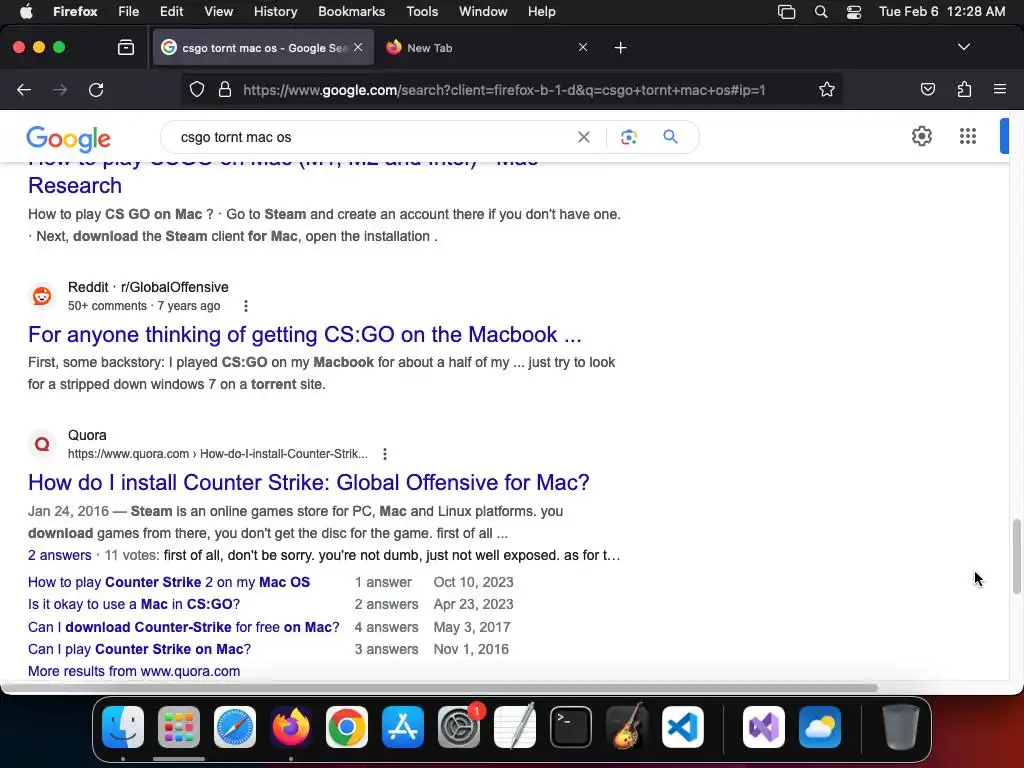Open Visual Studio from the Dock

(763, 727)
